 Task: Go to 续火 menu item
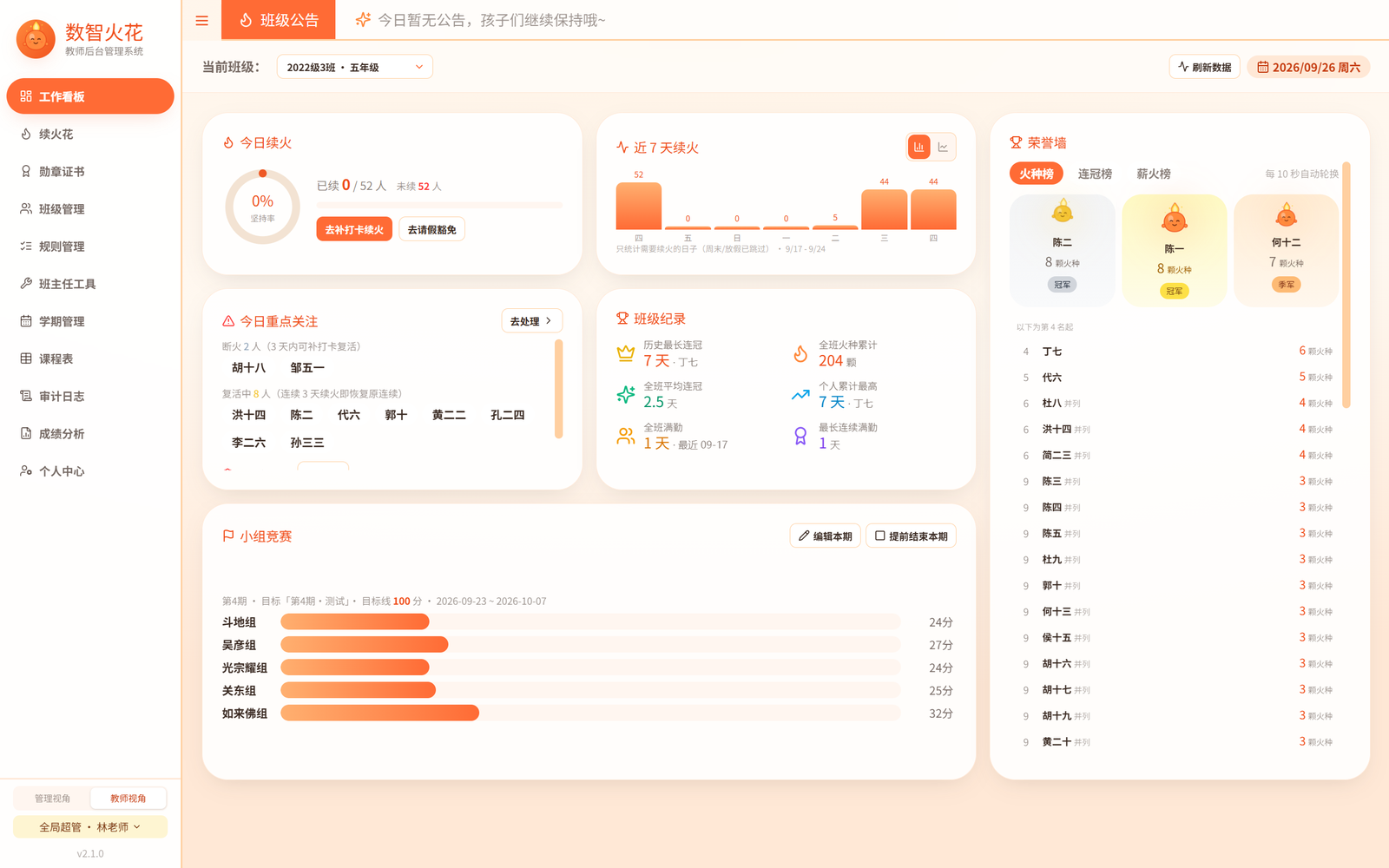(90, 134)
